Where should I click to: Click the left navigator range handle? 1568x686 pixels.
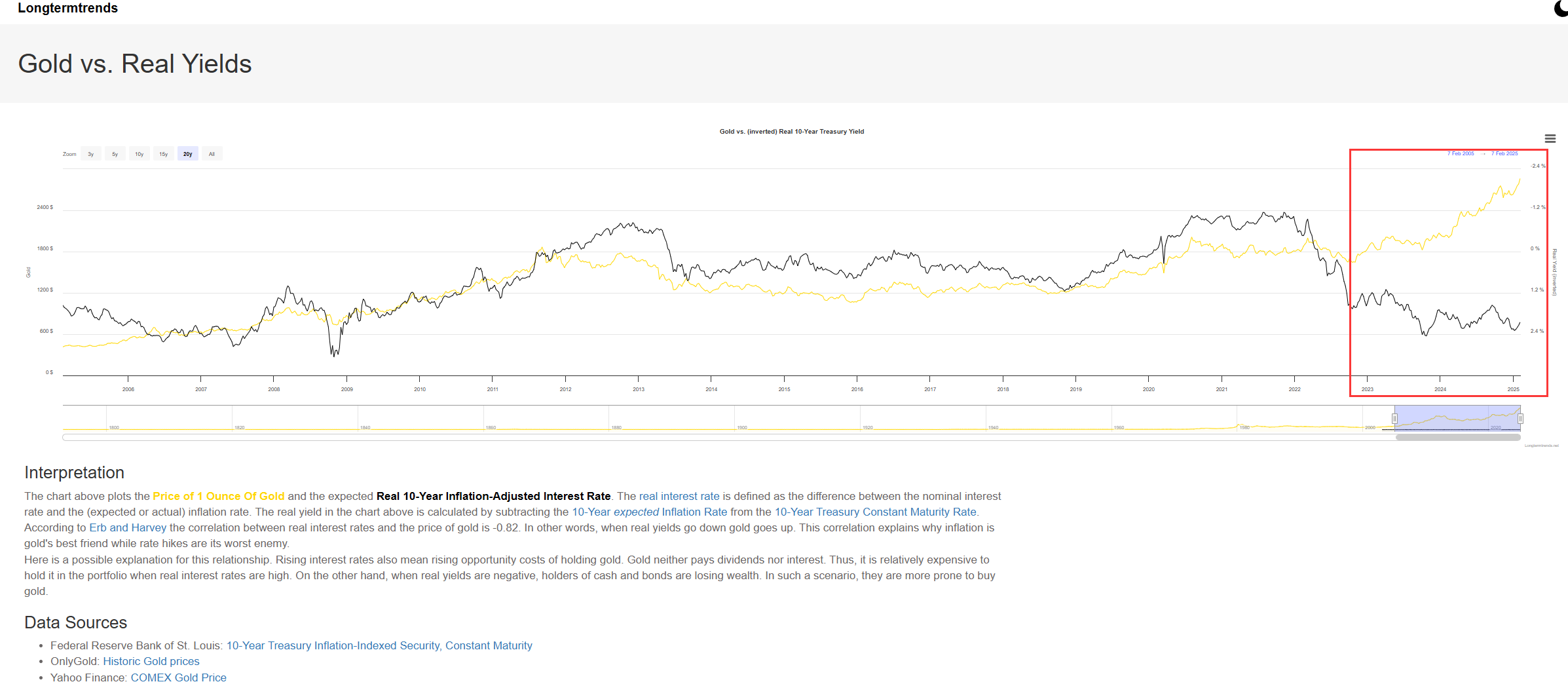1394,419
